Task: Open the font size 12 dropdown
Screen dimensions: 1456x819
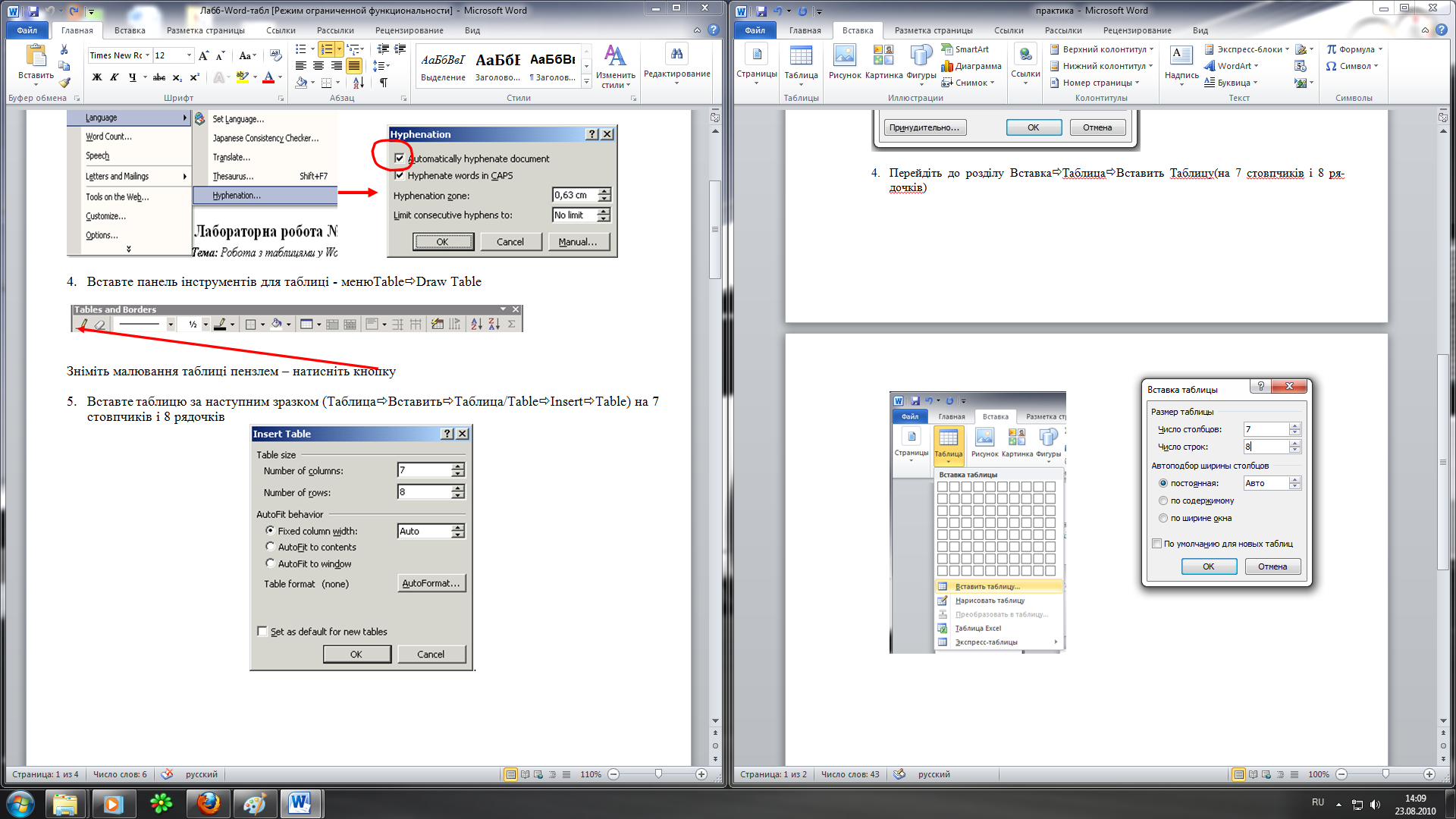Action: click(190, 55)
